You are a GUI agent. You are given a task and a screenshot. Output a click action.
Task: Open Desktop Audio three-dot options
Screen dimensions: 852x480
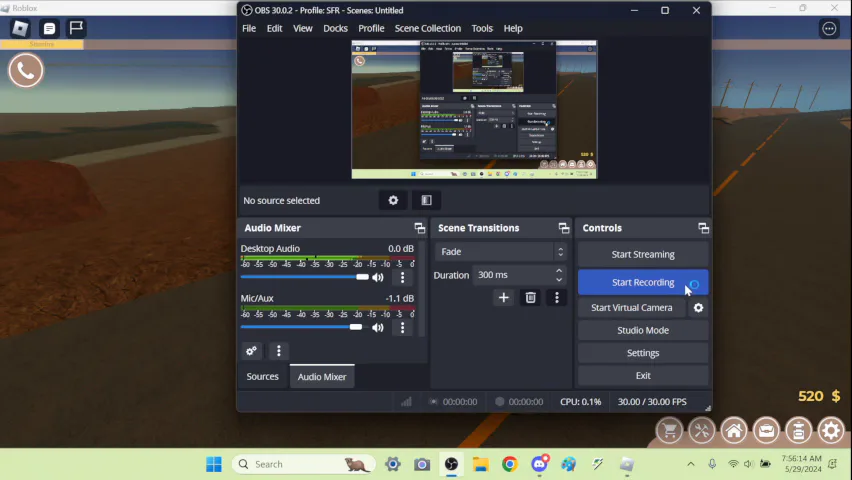(x=402, y=277)
